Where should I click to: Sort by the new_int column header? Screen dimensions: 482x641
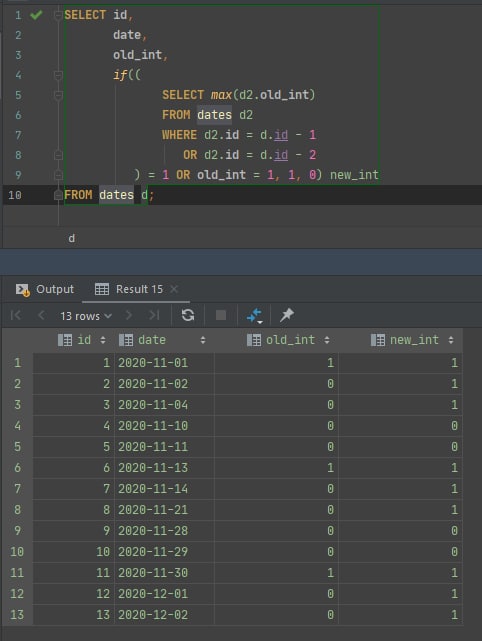point(413,340)
